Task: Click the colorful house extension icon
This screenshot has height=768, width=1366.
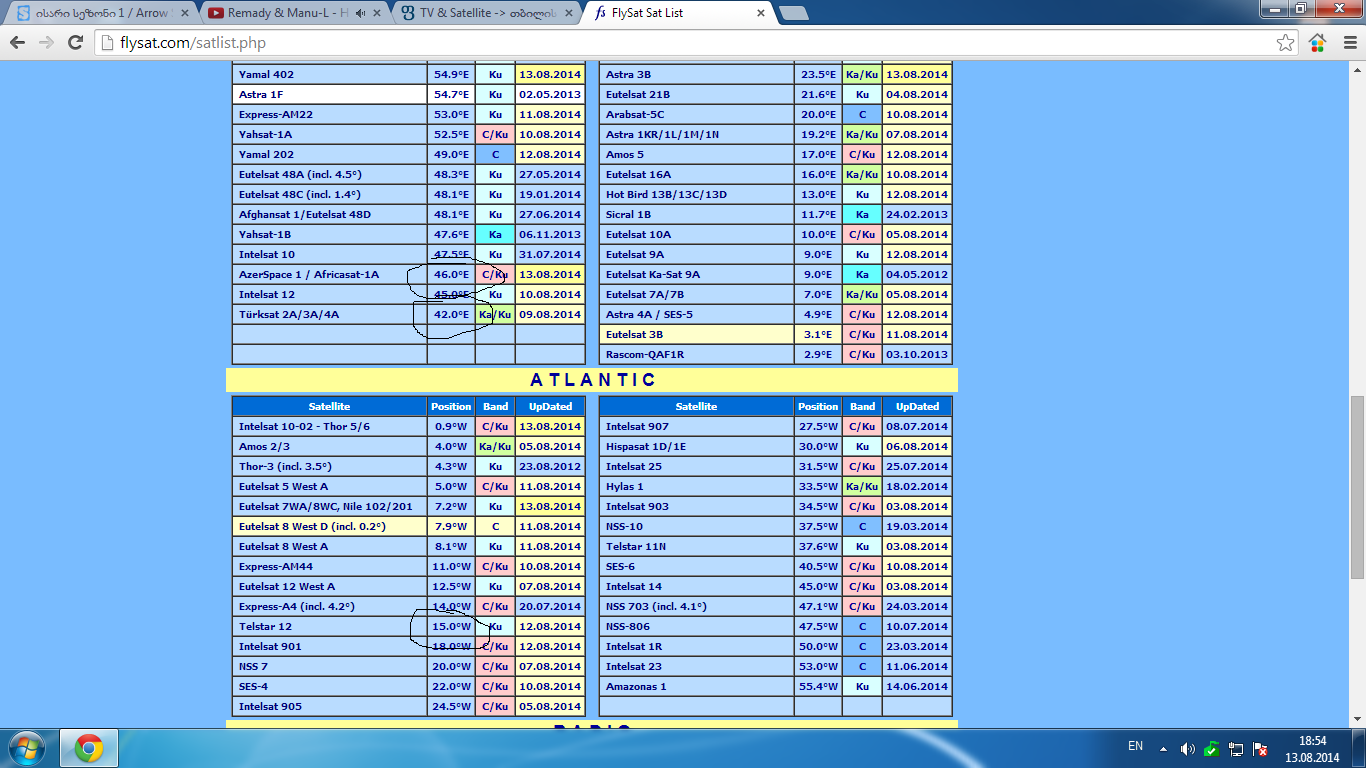Action: 1317,43
